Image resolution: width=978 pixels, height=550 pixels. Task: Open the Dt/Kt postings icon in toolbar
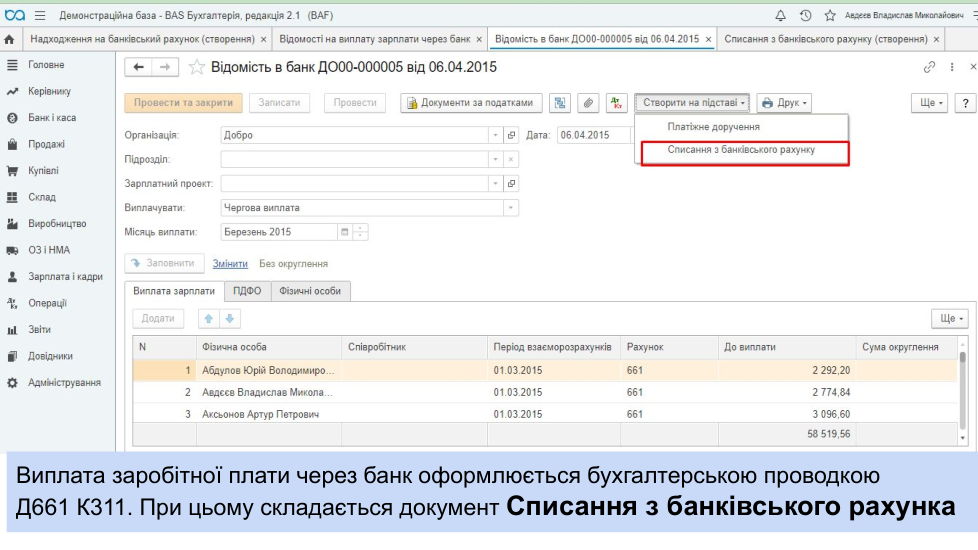point(617,103)
